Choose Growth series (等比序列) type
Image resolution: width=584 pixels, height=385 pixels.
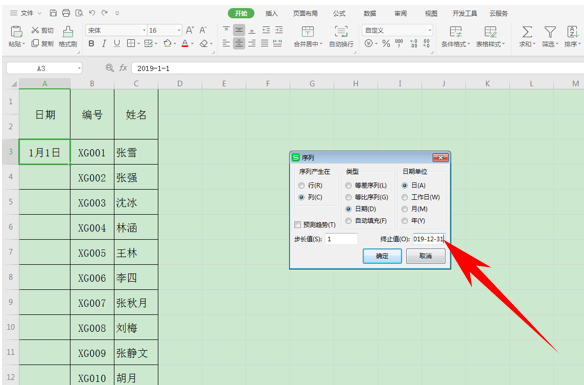coord(348,197)
